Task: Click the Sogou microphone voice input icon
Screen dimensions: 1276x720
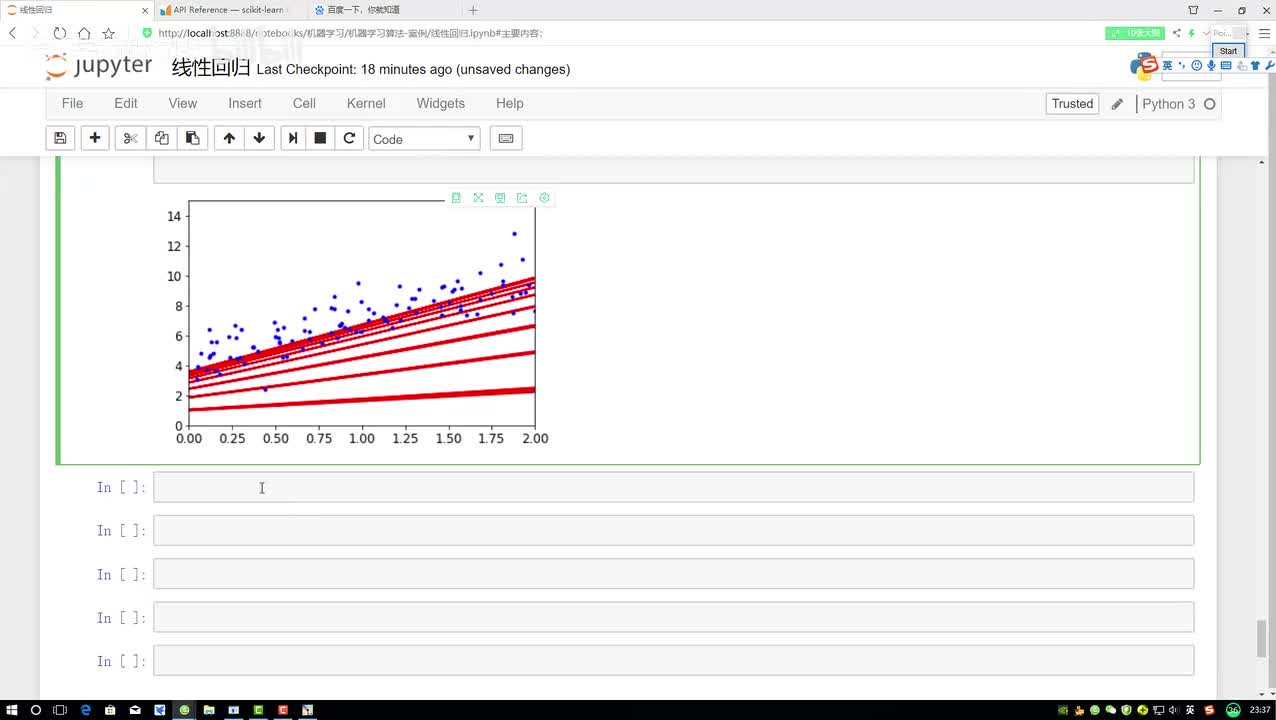Action: 1211,66
